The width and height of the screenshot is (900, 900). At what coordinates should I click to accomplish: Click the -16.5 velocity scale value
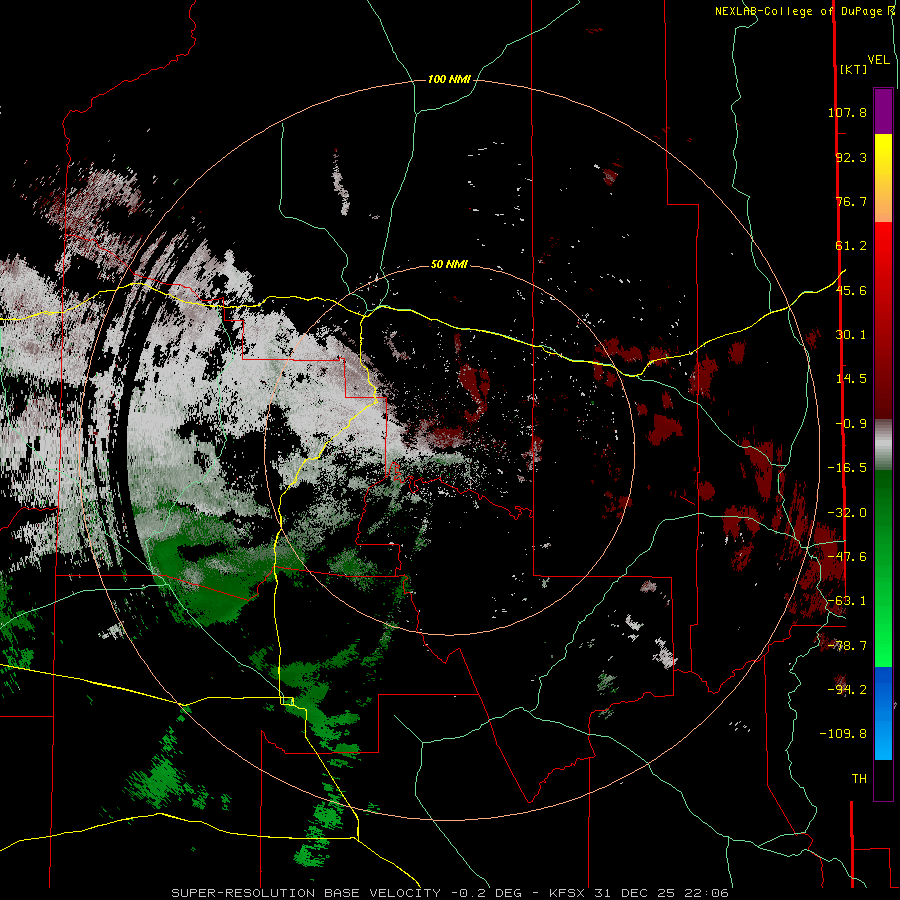[x=847, y=468]
